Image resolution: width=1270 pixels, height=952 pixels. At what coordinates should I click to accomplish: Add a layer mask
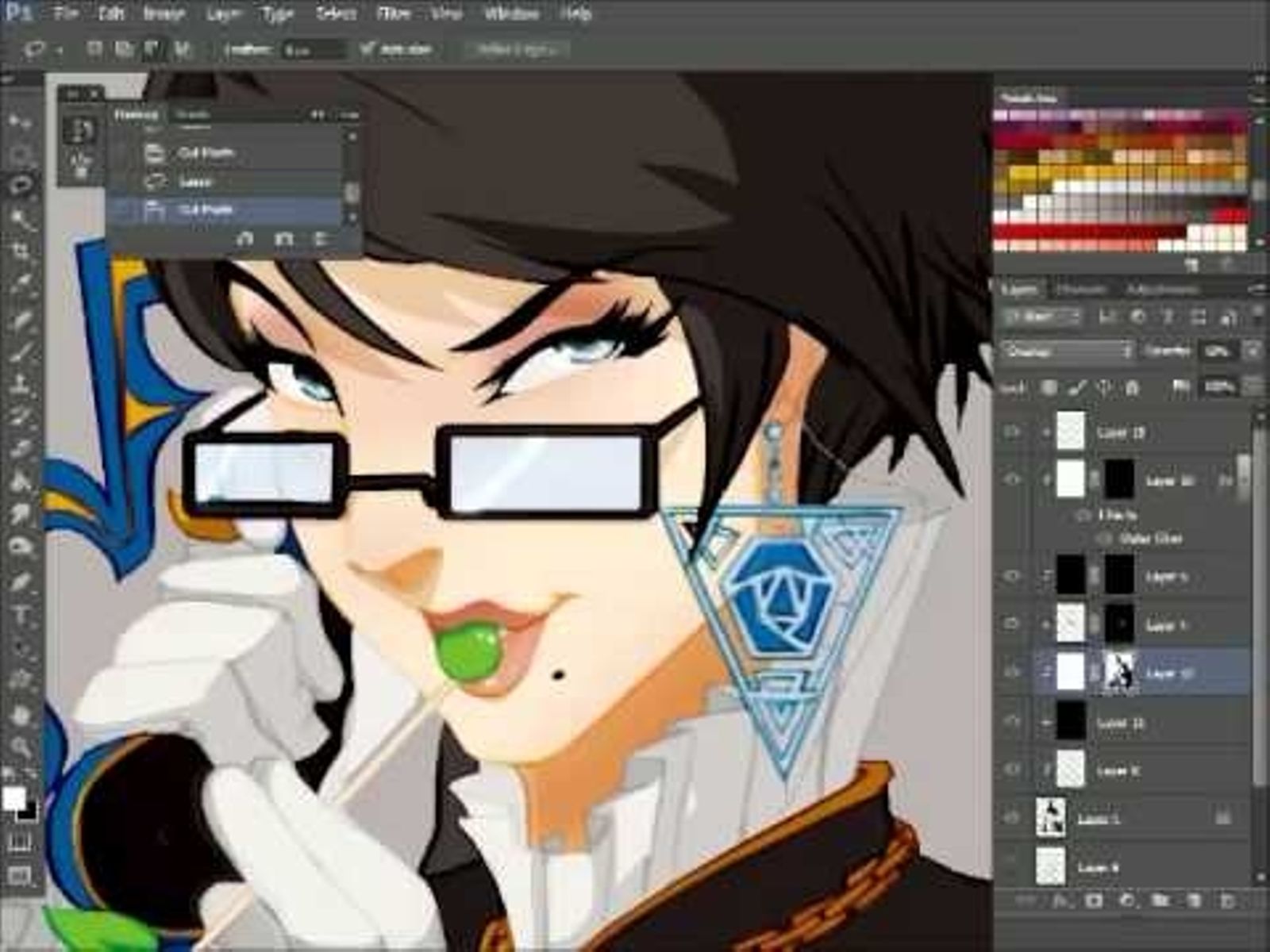(x=1094, y=900)
